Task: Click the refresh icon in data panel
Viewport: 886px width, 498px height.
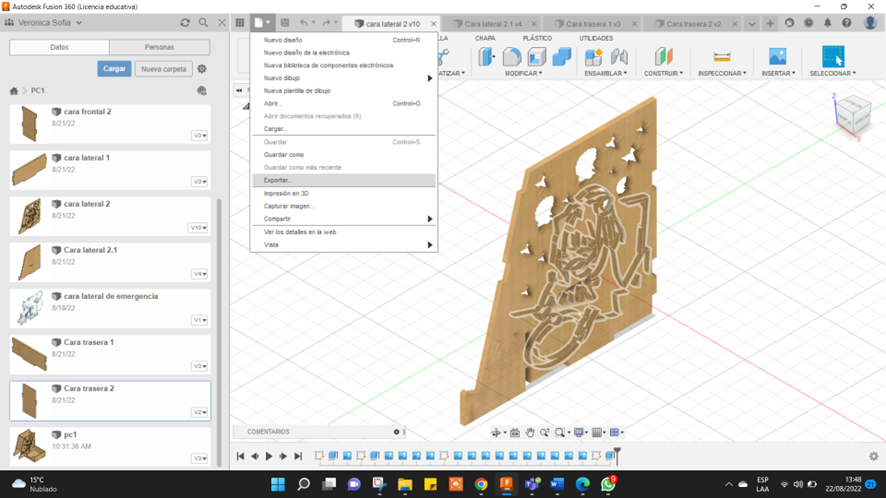Action: [x=185, y=23]
